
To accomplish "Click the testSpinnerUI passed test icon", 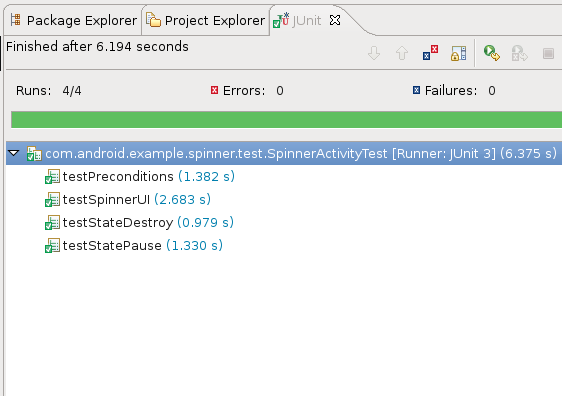I will coord(52,200).
